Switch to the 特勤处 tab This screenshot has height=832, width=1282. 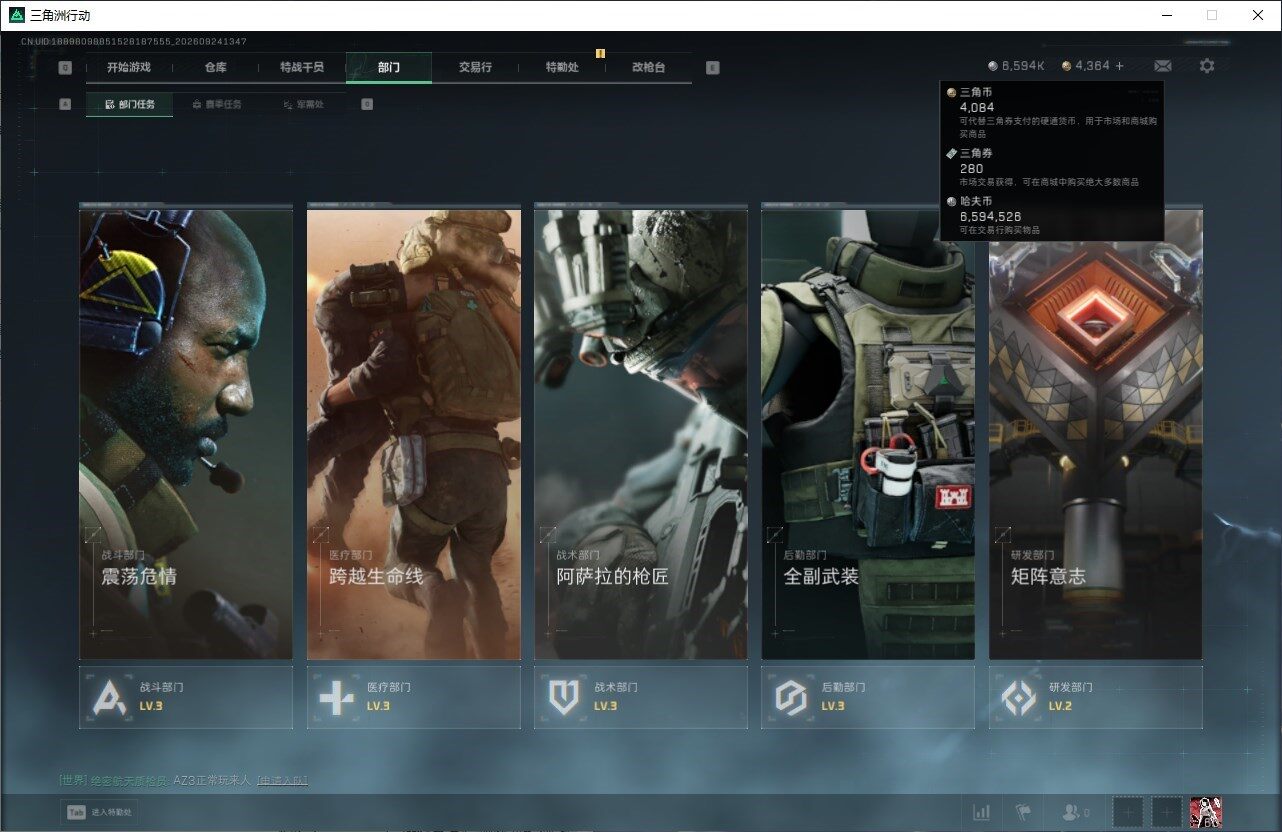562,68
